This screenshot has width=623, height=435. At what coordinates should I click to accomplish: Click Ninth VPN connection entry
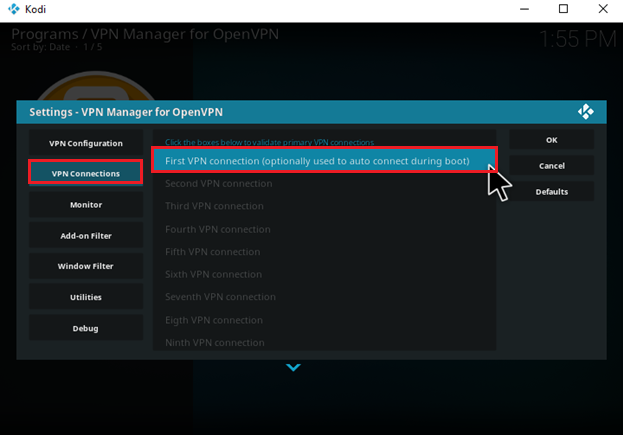tap(324, 342)
